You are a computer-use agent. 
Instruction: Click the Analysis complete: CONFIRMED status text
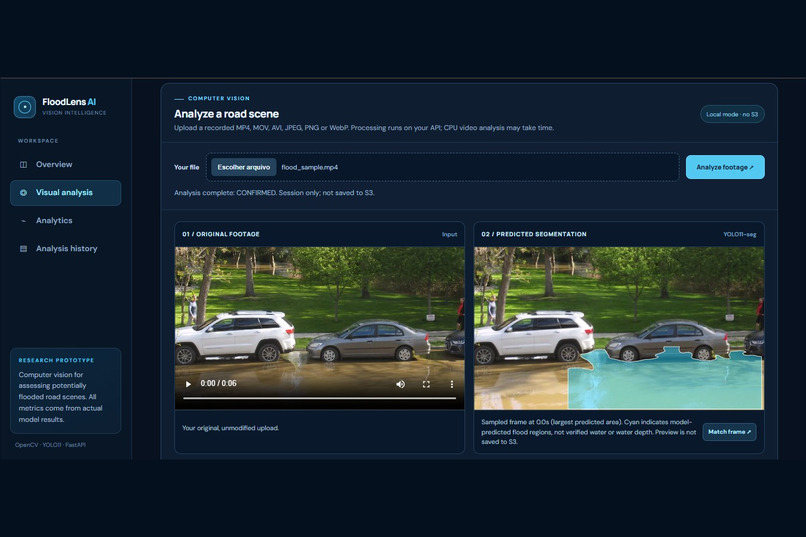274,193
